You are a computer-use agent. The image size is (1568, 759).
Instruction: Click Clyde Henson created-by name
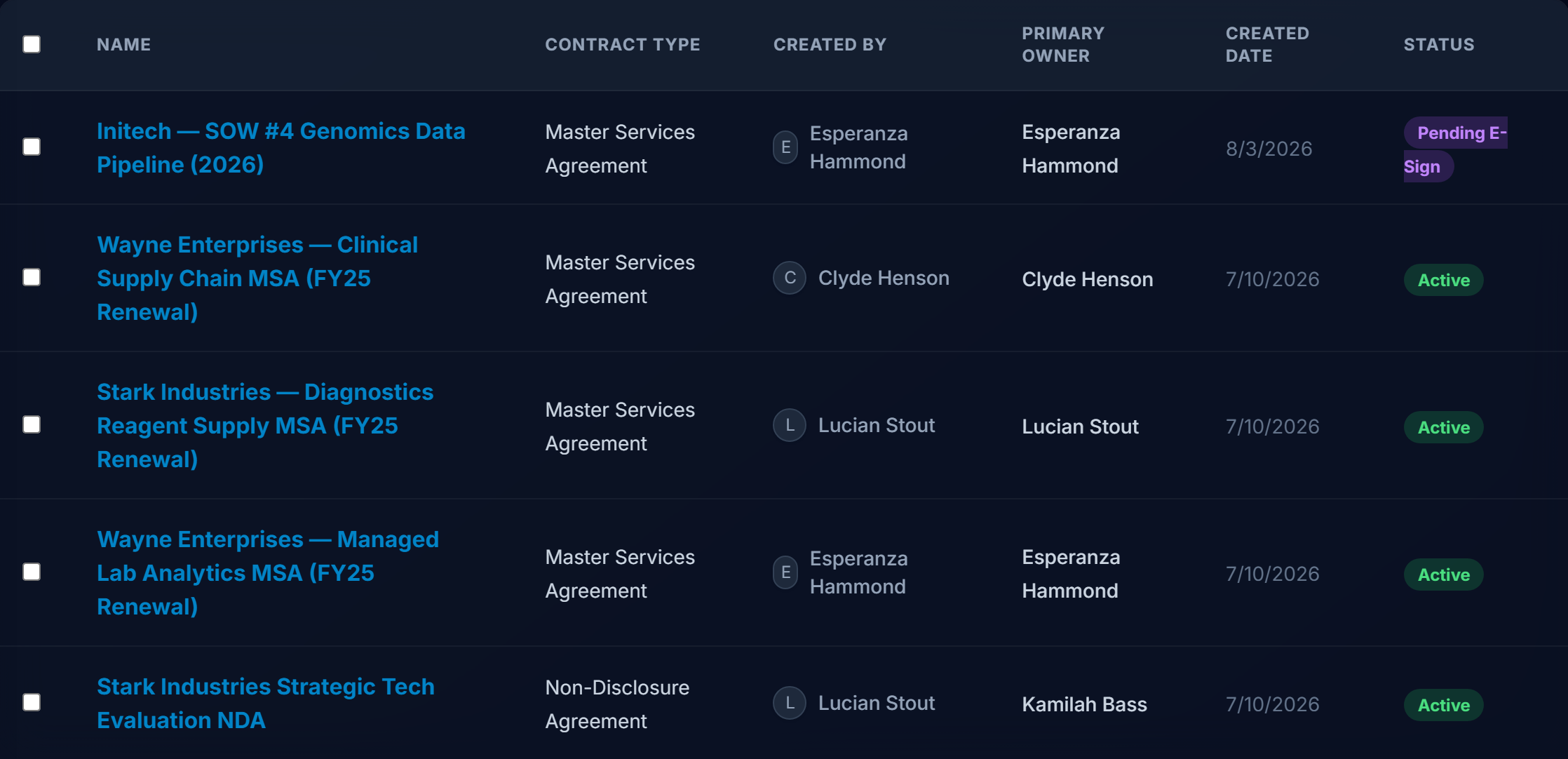point(884,278)
